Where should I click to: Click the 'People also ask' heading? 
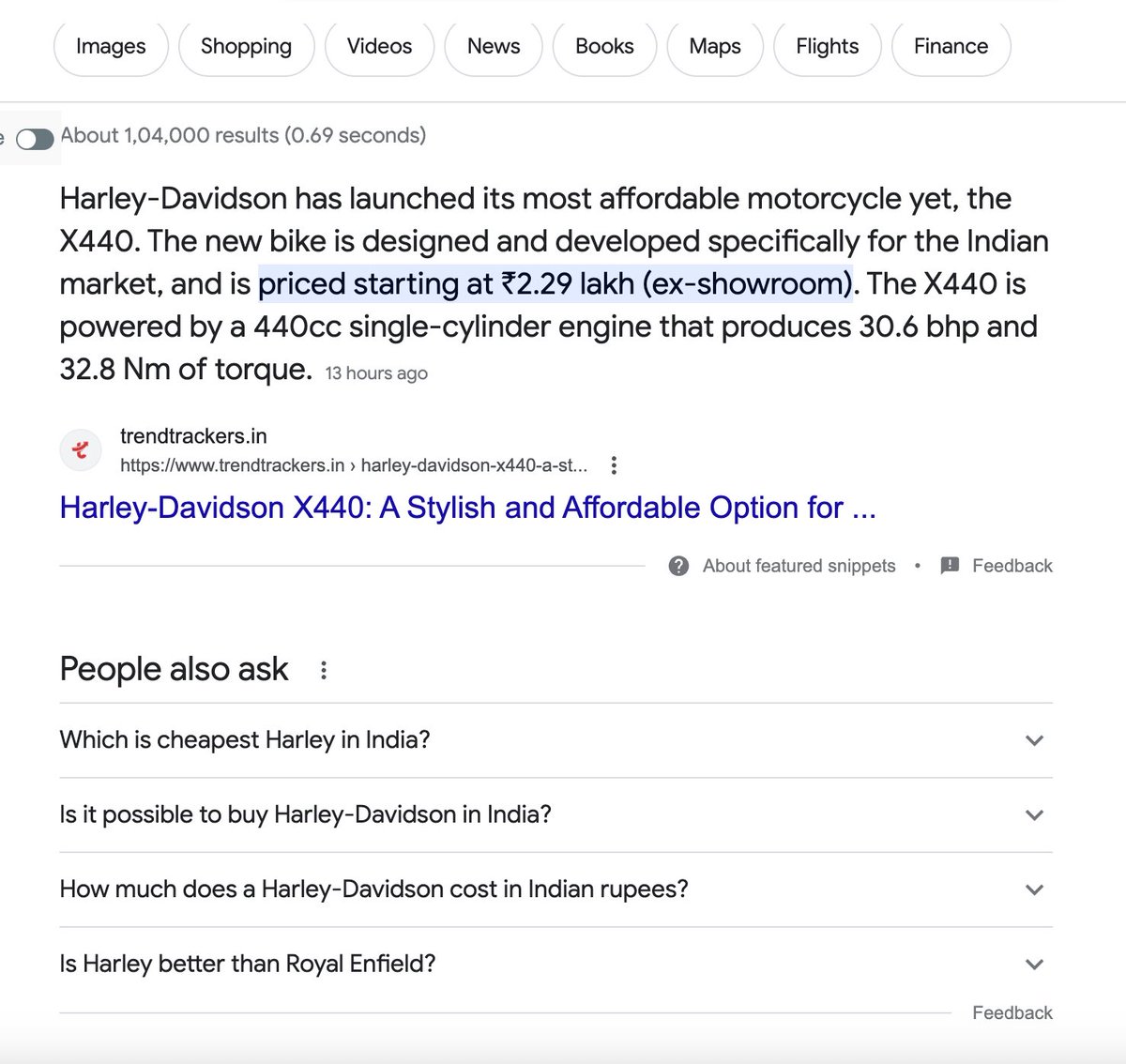tap(174, 669)
